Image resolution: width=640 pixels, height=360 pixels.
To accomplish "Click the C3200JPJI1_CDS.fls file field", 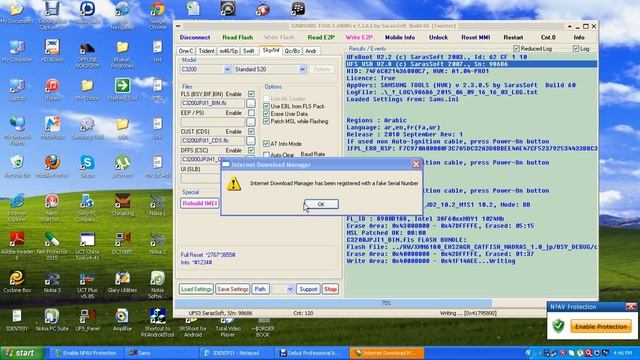I will pos(212,140).
